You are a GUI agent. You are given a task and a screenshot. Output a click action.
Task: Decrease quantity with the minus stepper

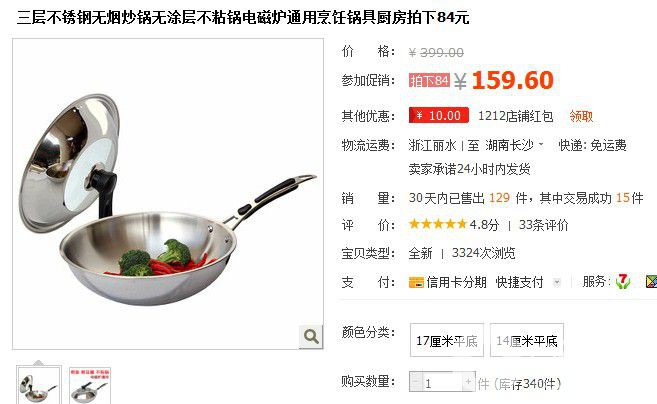pyautogui.click(x=416, y=382)
